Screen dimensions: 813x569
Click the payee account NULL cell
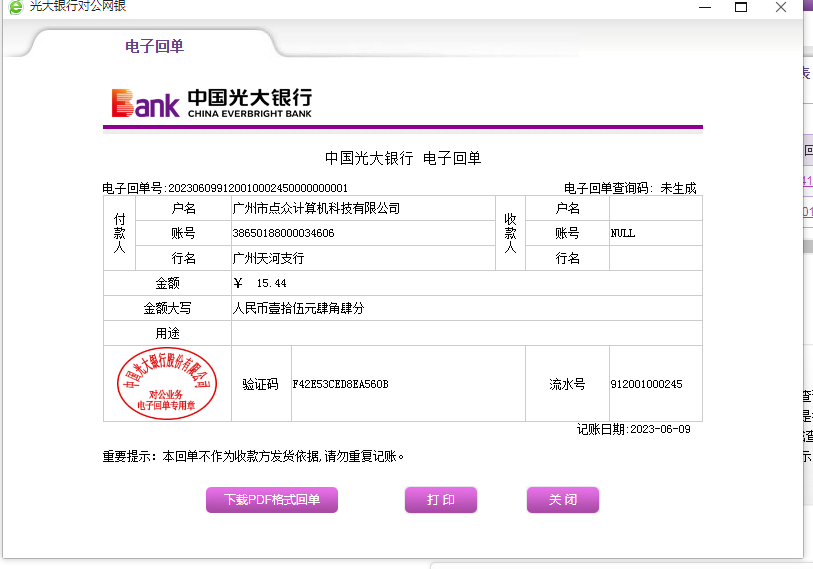[623, 233]
